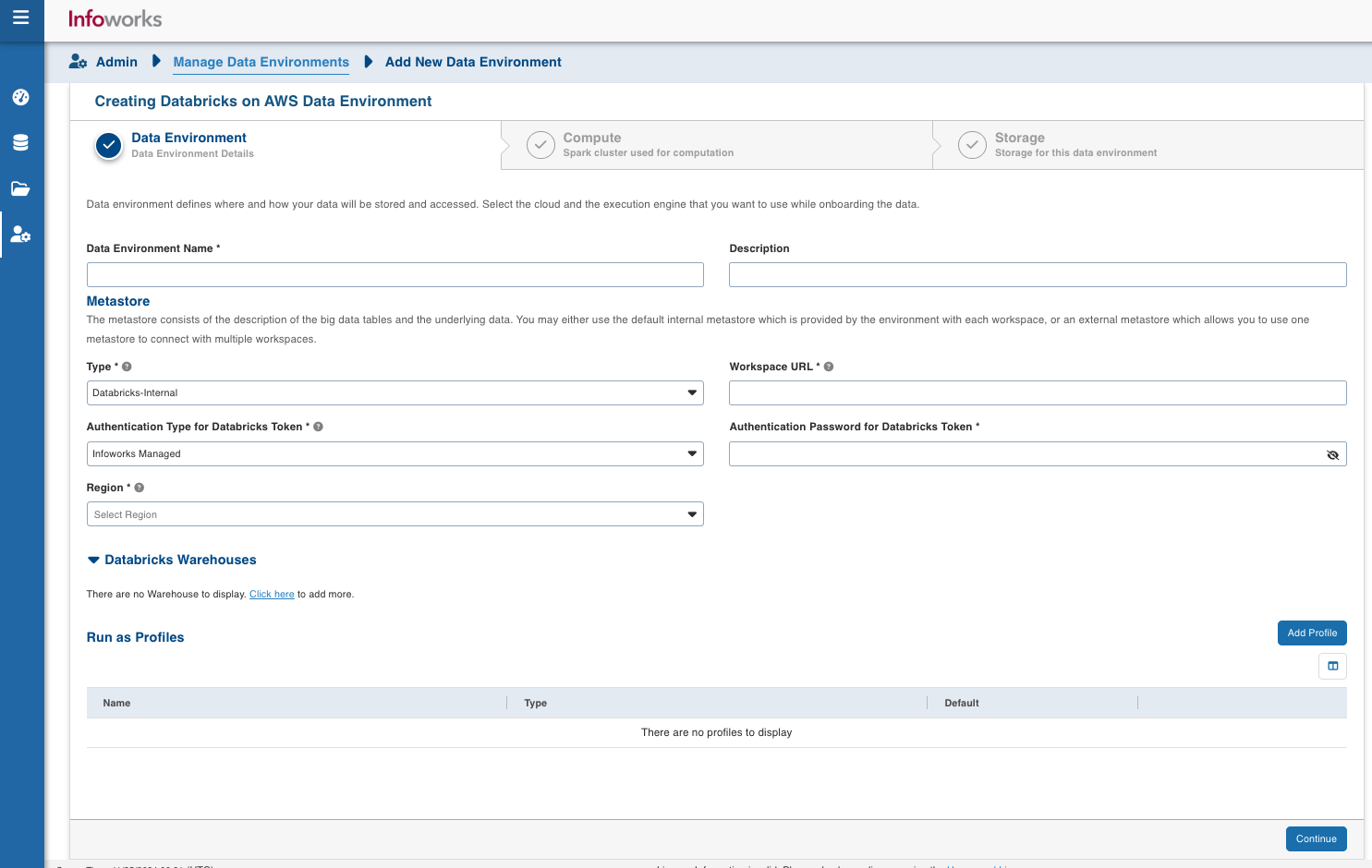Screen dimensions: 1372x868
Task: Click the Storage step circle icon
Action: pyautogui.click(x=972, y=145)
